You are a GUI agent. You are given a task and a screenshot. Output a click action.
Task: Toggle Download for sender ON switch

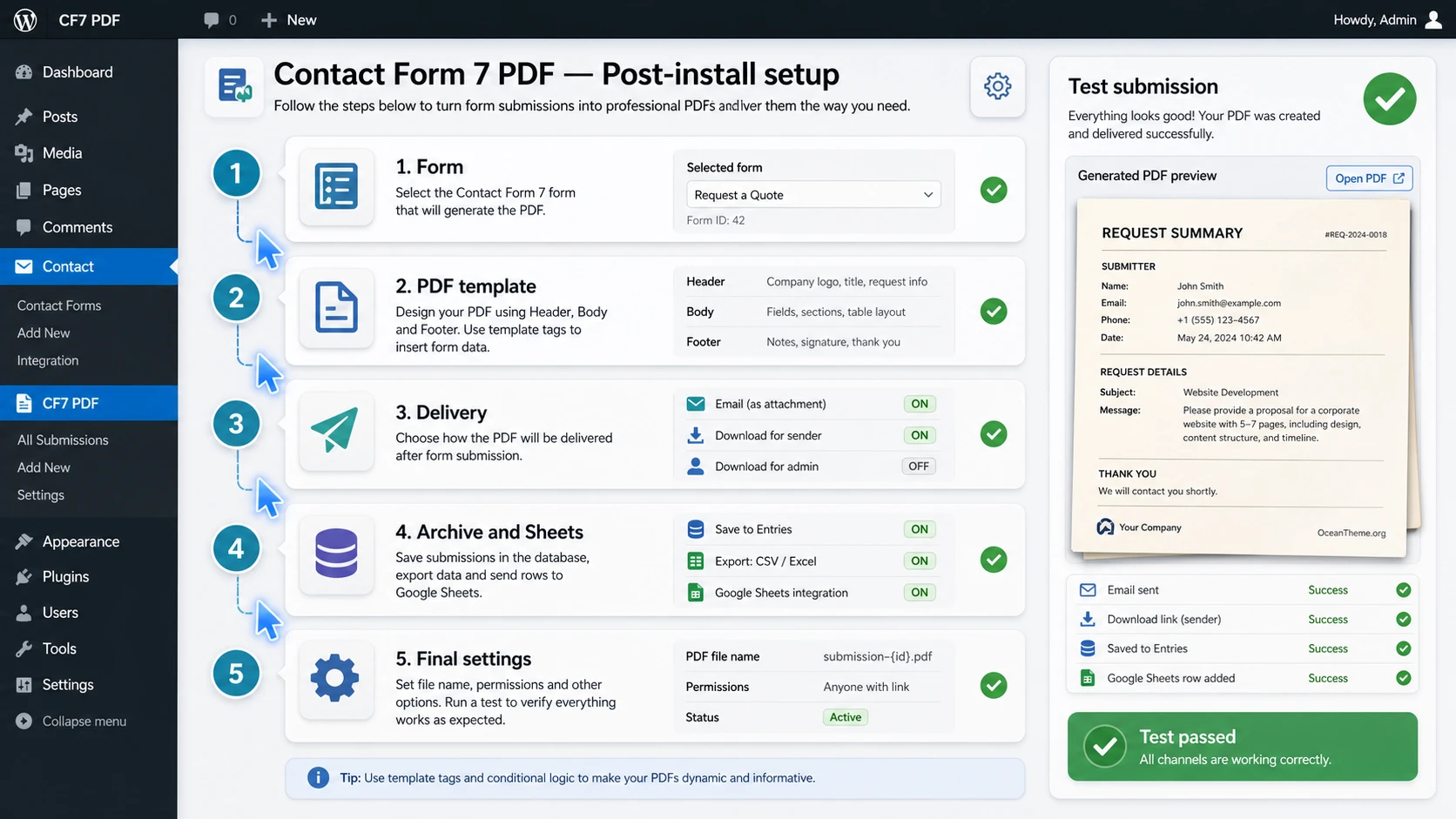click(x=920, y=435)
